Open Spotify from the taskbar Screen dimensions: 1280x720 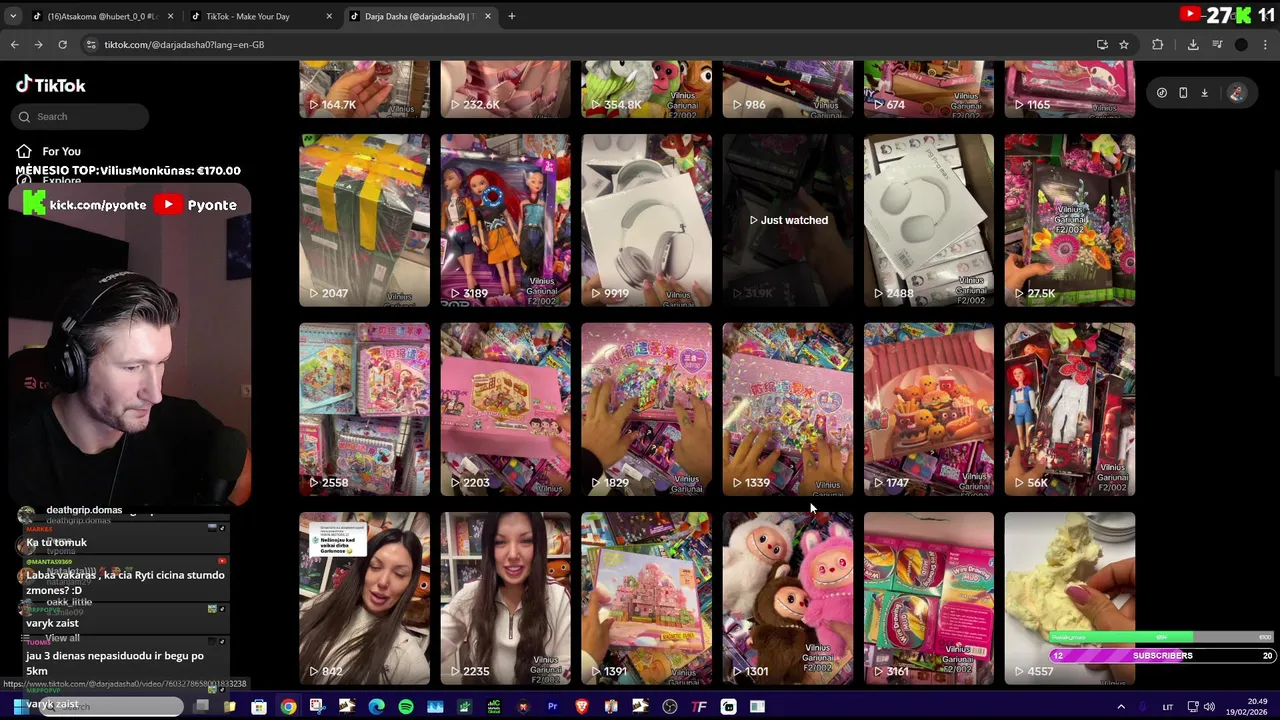pos(406,707)
